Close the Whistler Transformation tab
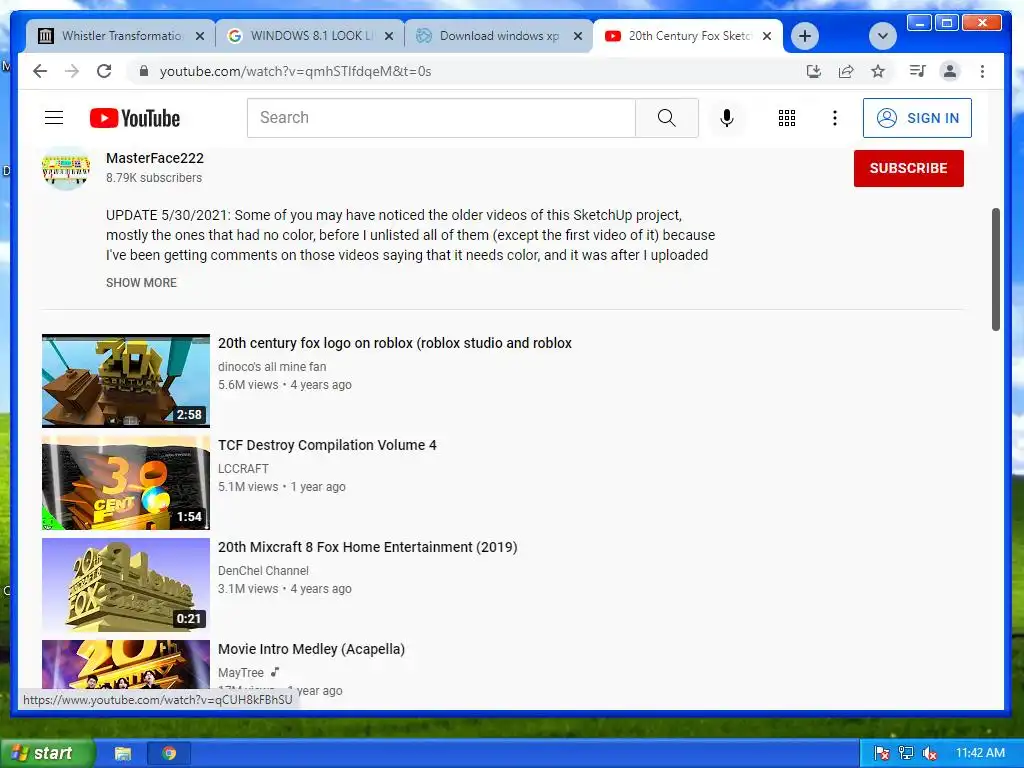Screen dimensions: 1024x768 [200, 36]
